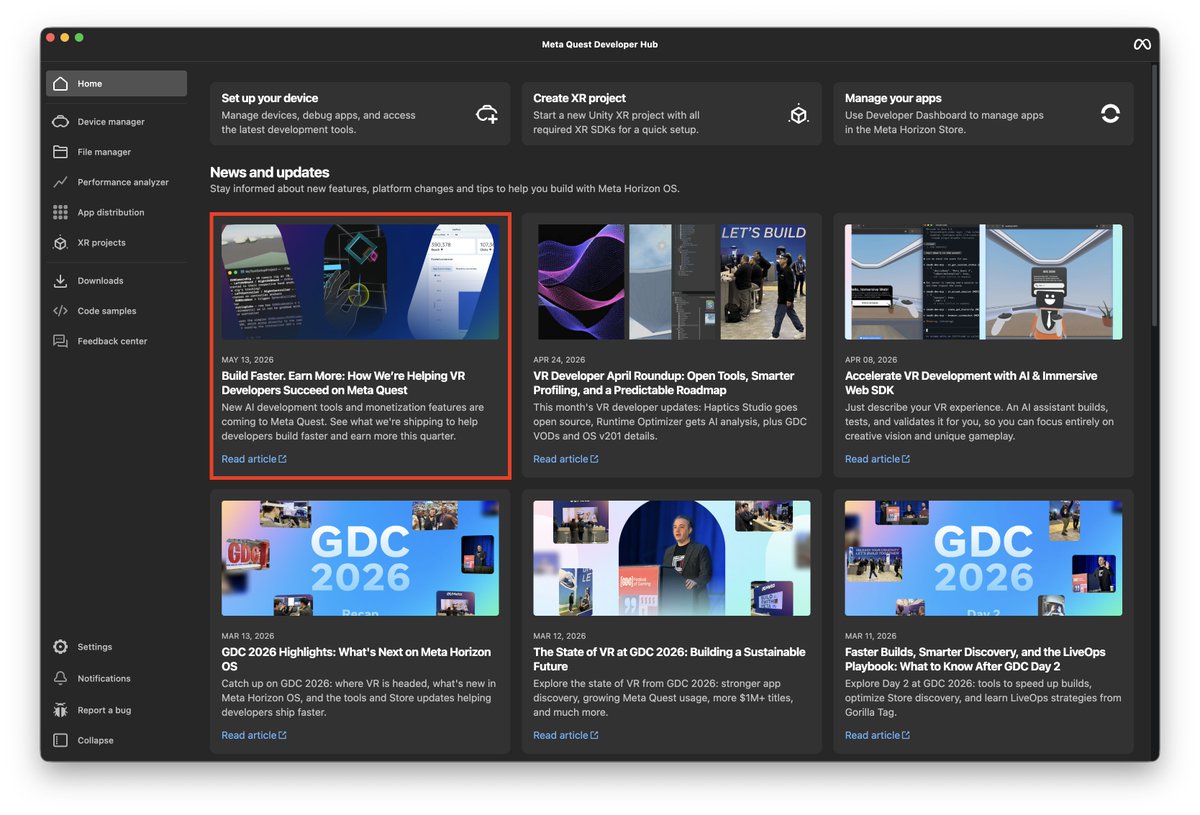Click the Accelerate VR Development thumbnail image
The height and width of the screenshot is (815, 1200).
tap(984, 282)
